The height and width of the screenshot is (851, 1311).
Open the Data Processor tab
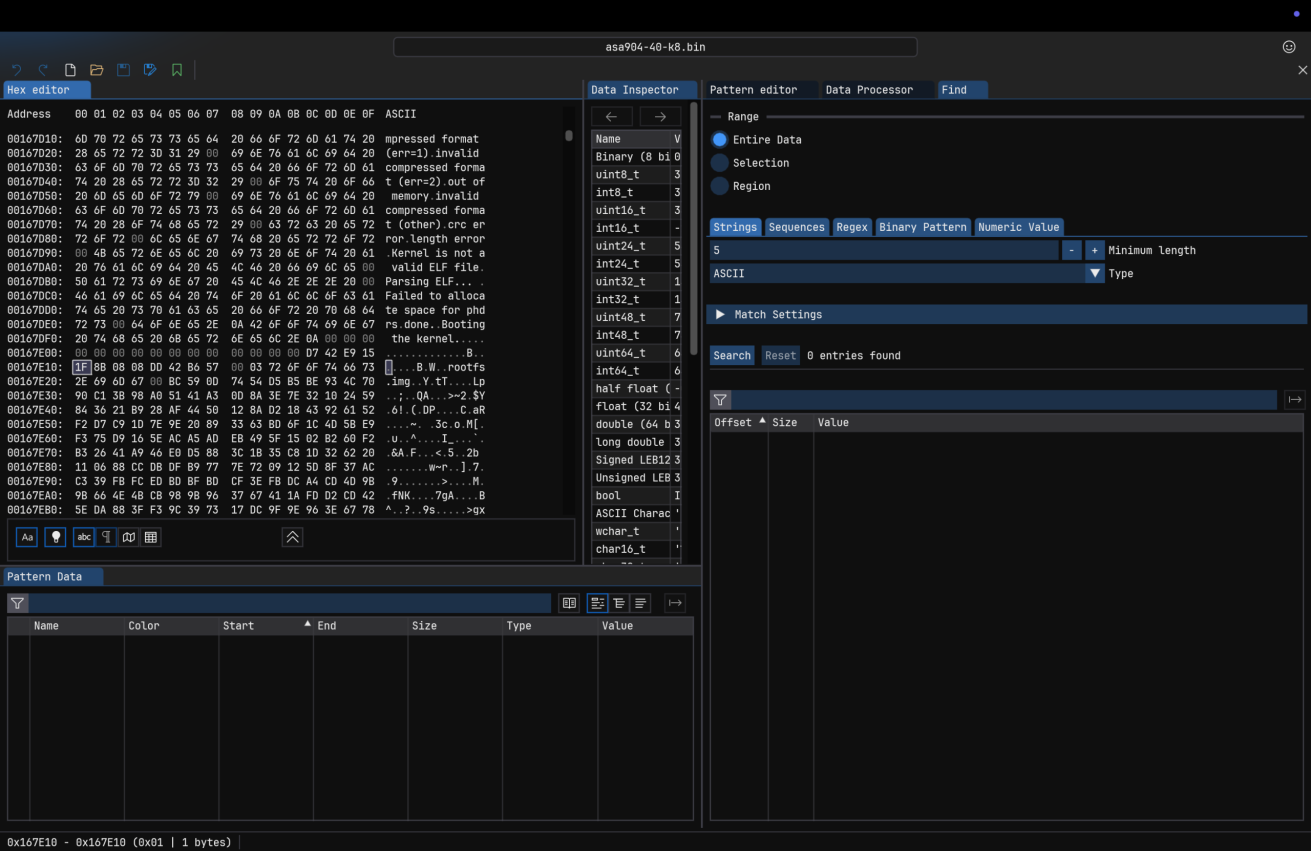pyautogui.click(x=869, y=90)
